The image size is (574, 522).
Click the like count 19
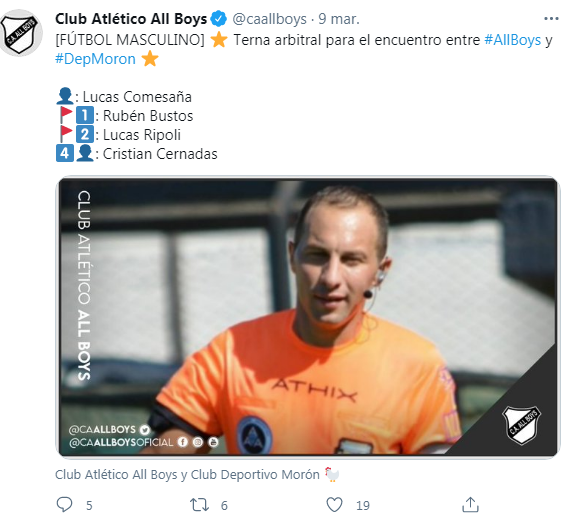coord(363,506)
